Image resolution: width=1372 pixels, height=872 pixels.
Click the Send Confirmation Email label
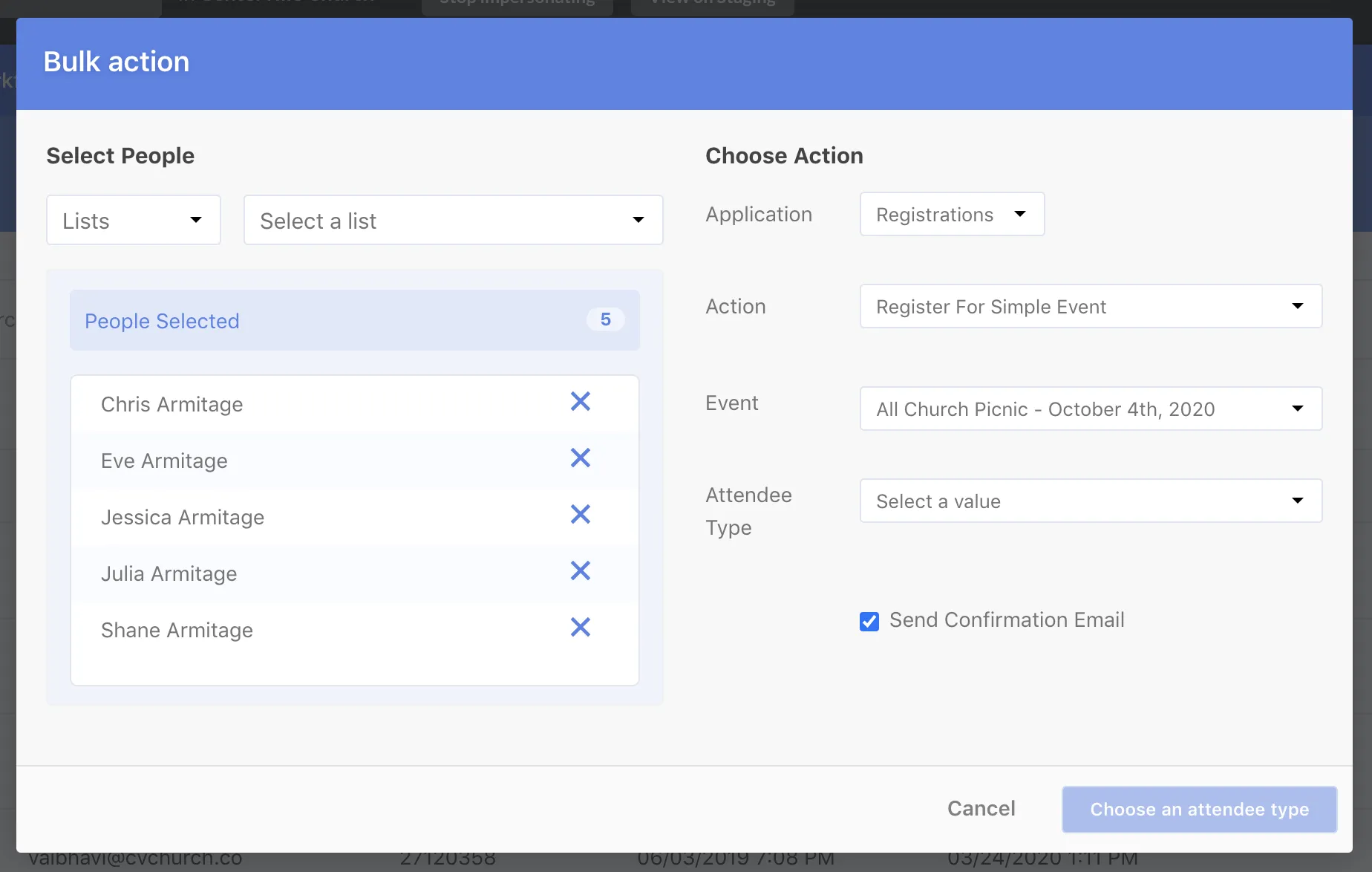tap(1007, 620)
